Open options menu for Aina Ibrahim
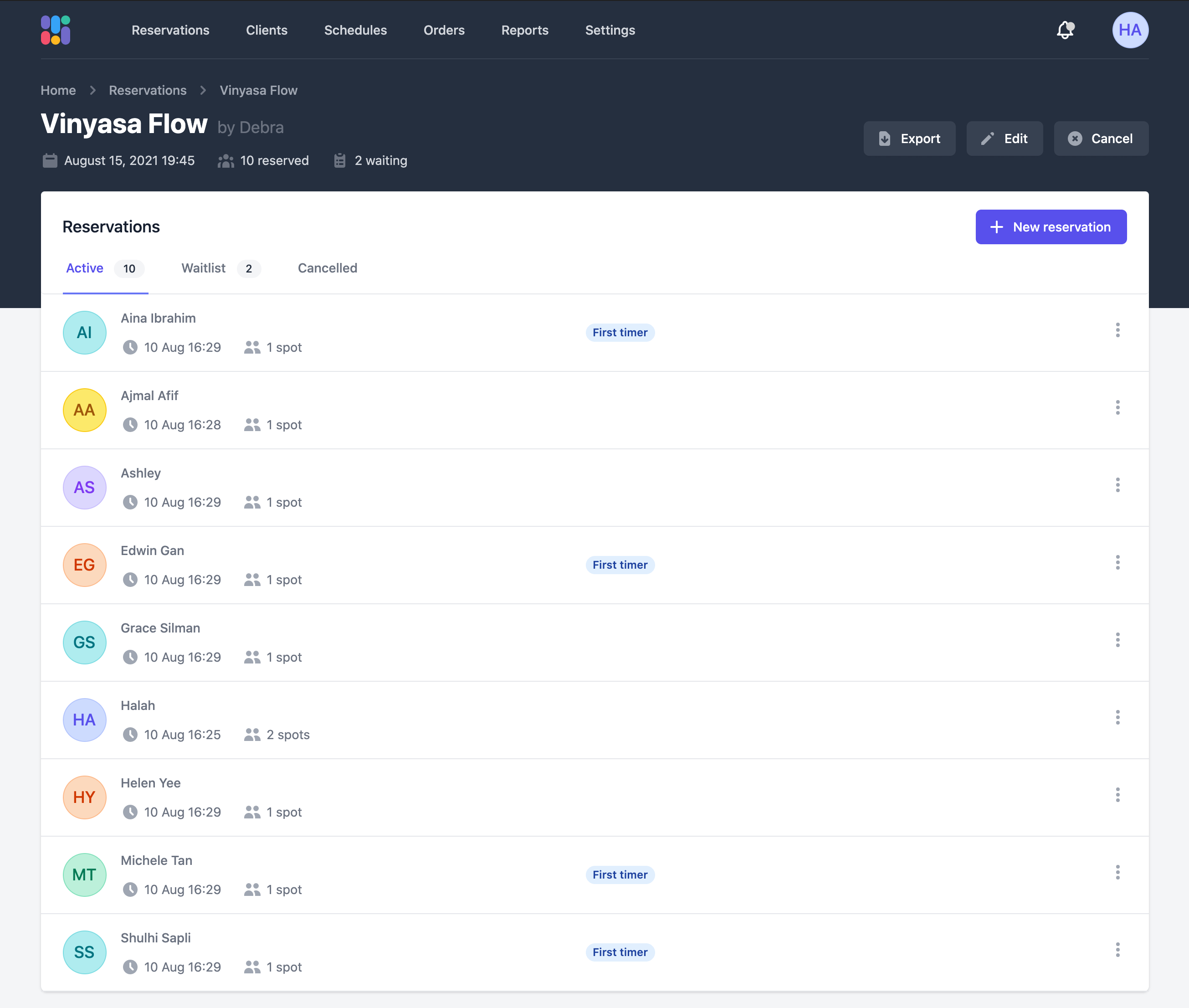 tap(1117, 330)
